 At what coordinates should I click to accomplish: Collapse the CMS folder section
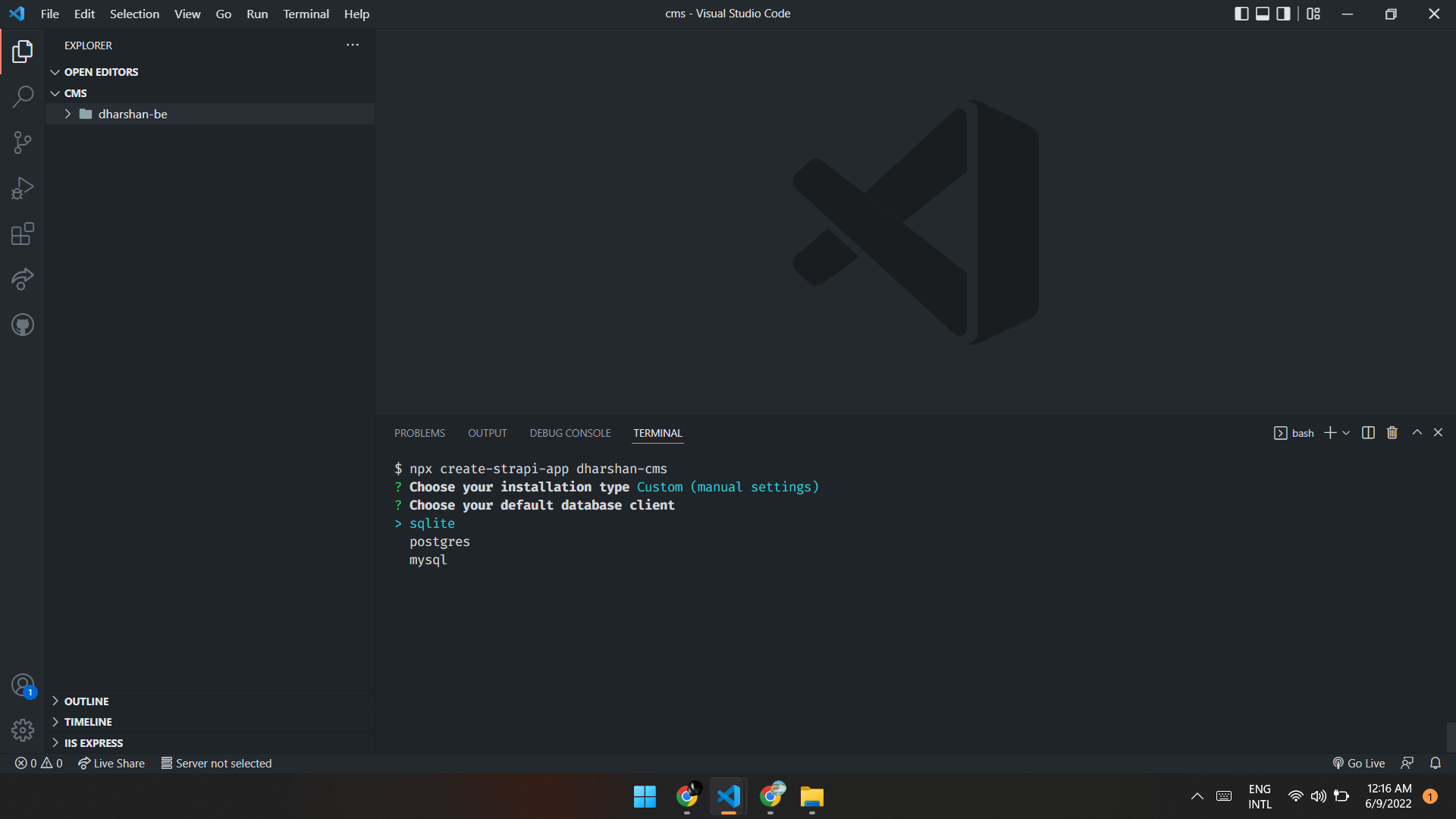pyautogui.click(x=210, y=93)
